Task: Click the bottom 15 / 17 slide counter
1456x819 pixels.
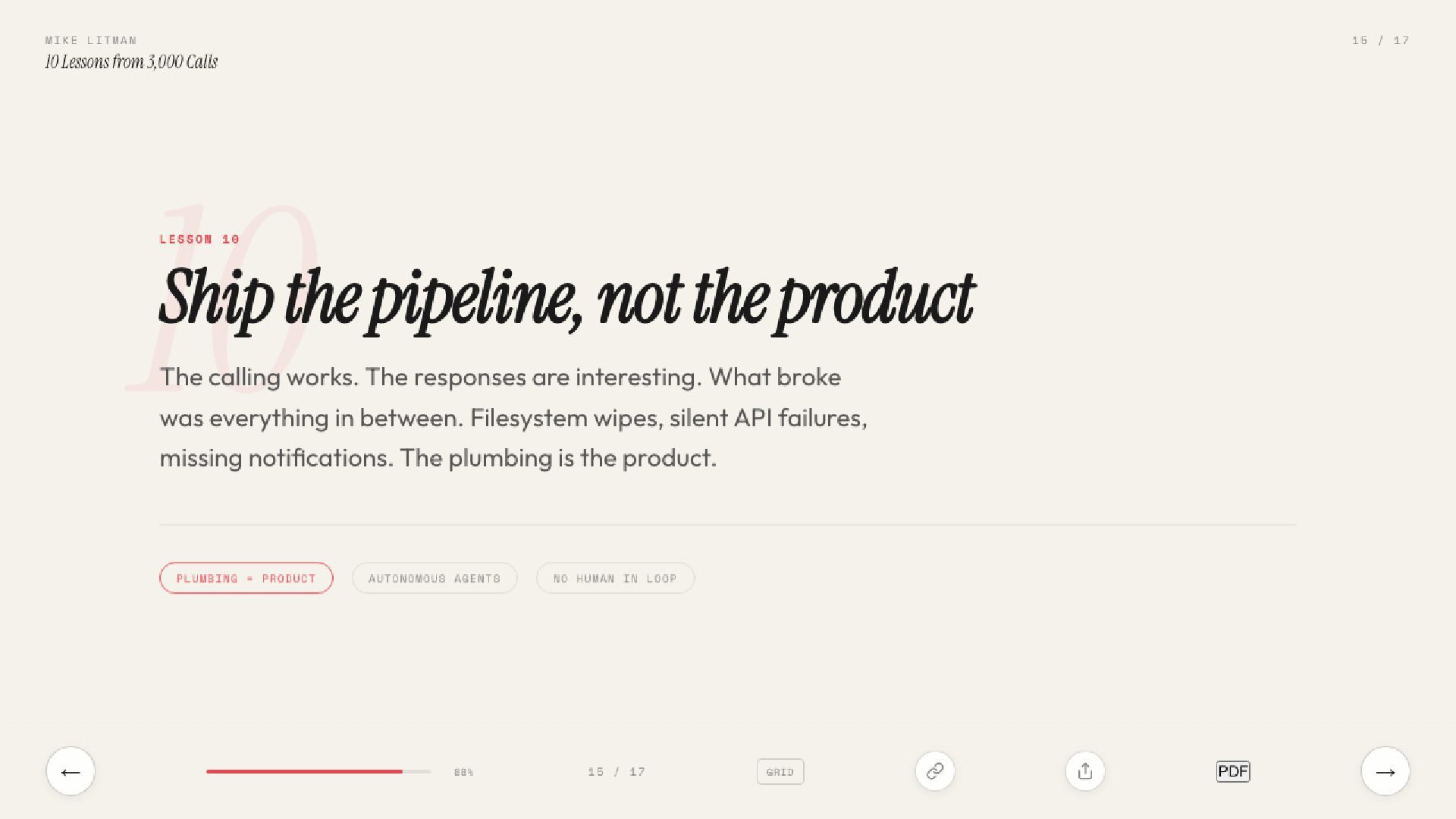Action: (x=617, y=772)
